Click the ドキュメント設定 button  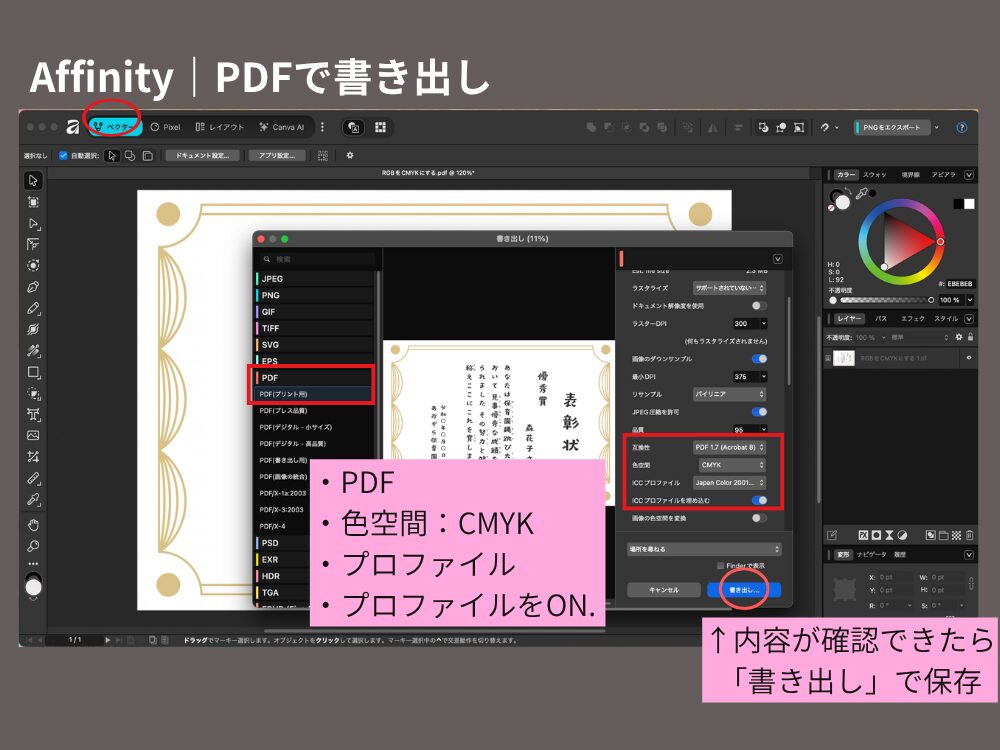pos(202,155)
